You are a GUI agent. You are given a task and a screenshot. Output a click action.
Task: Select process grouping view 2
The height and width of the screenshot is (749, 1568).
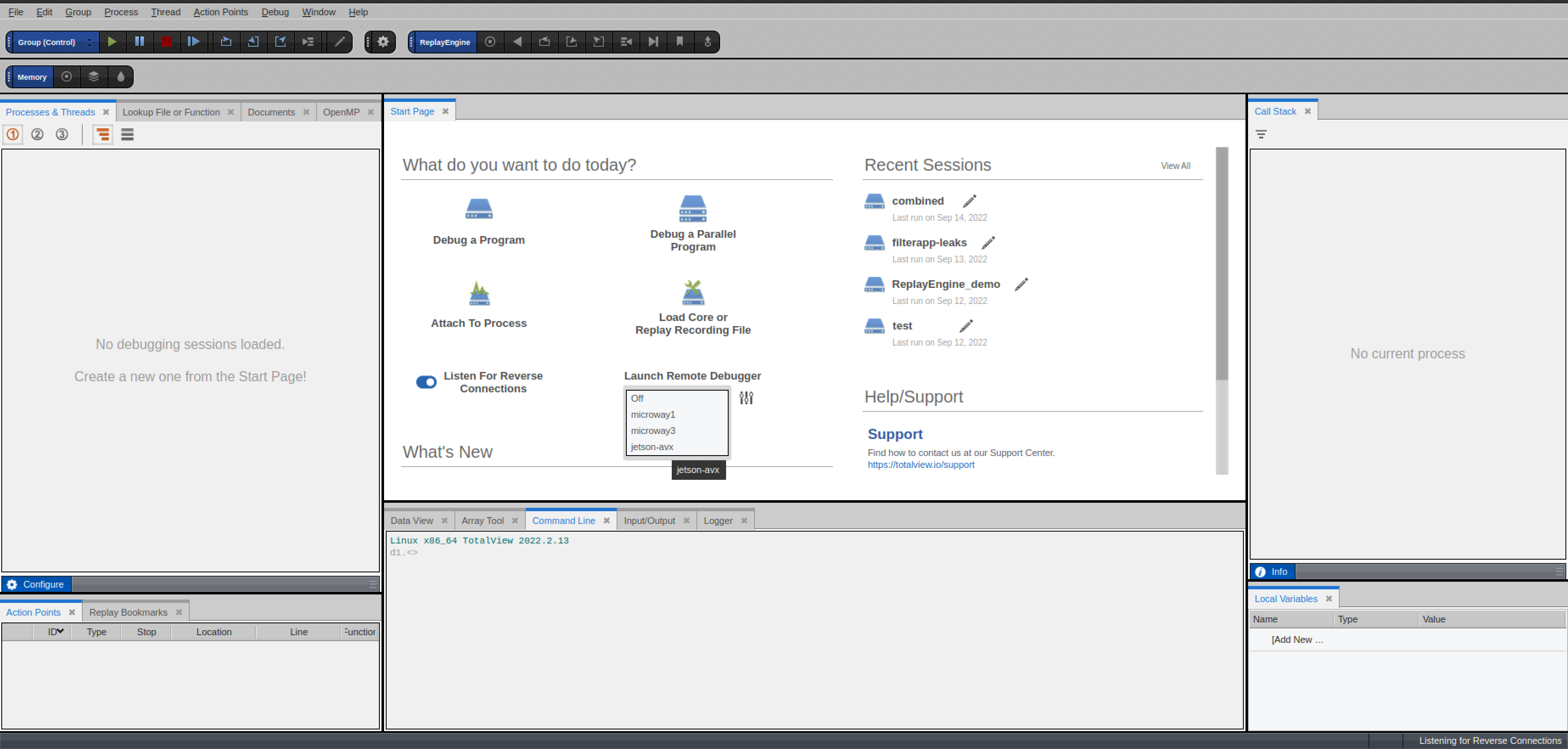pyautogui.click(x=37, y=134)
